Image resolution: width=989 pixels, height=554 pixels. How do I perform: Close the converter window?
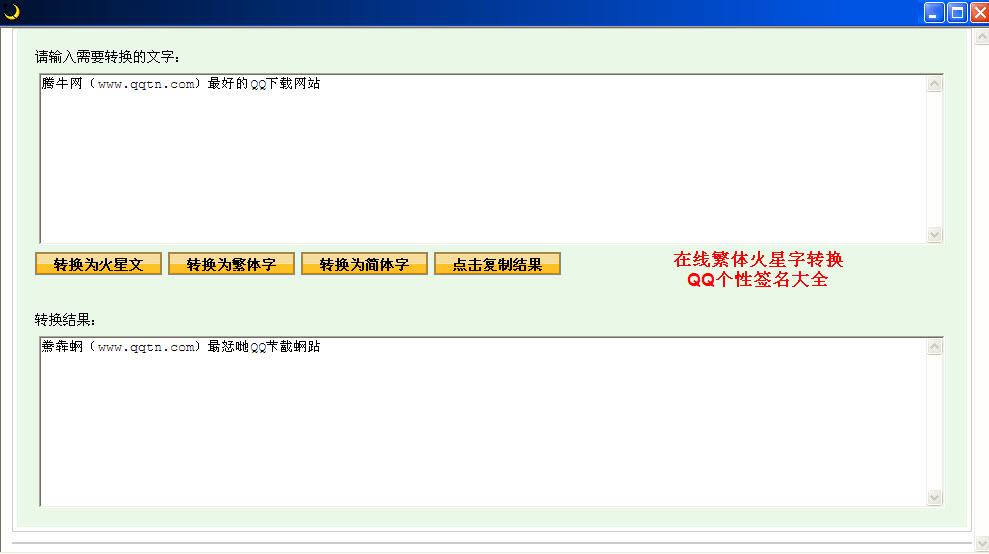[977, 12]
